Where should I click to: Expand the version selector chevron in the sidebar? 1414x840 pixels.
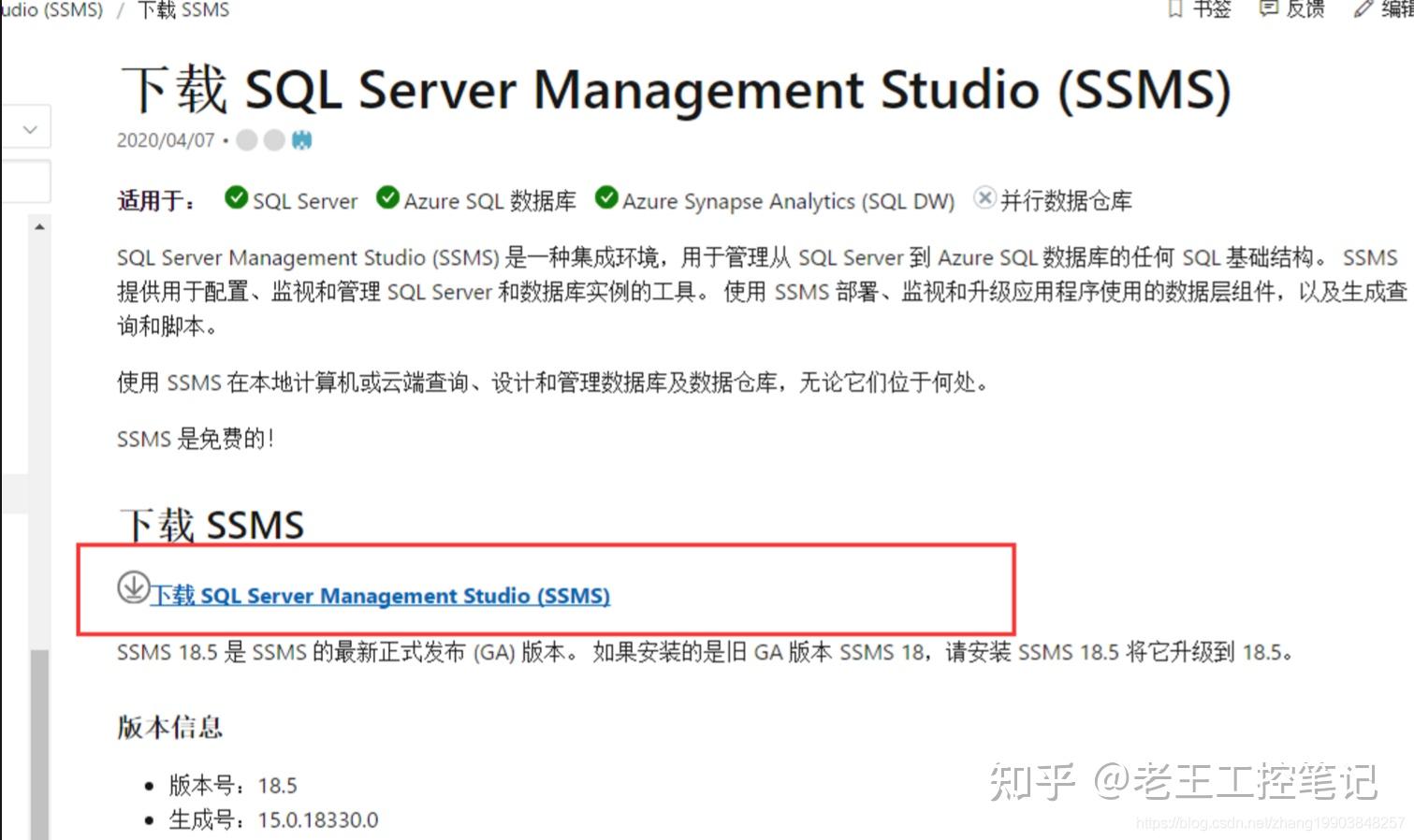(x=29, y=127)
